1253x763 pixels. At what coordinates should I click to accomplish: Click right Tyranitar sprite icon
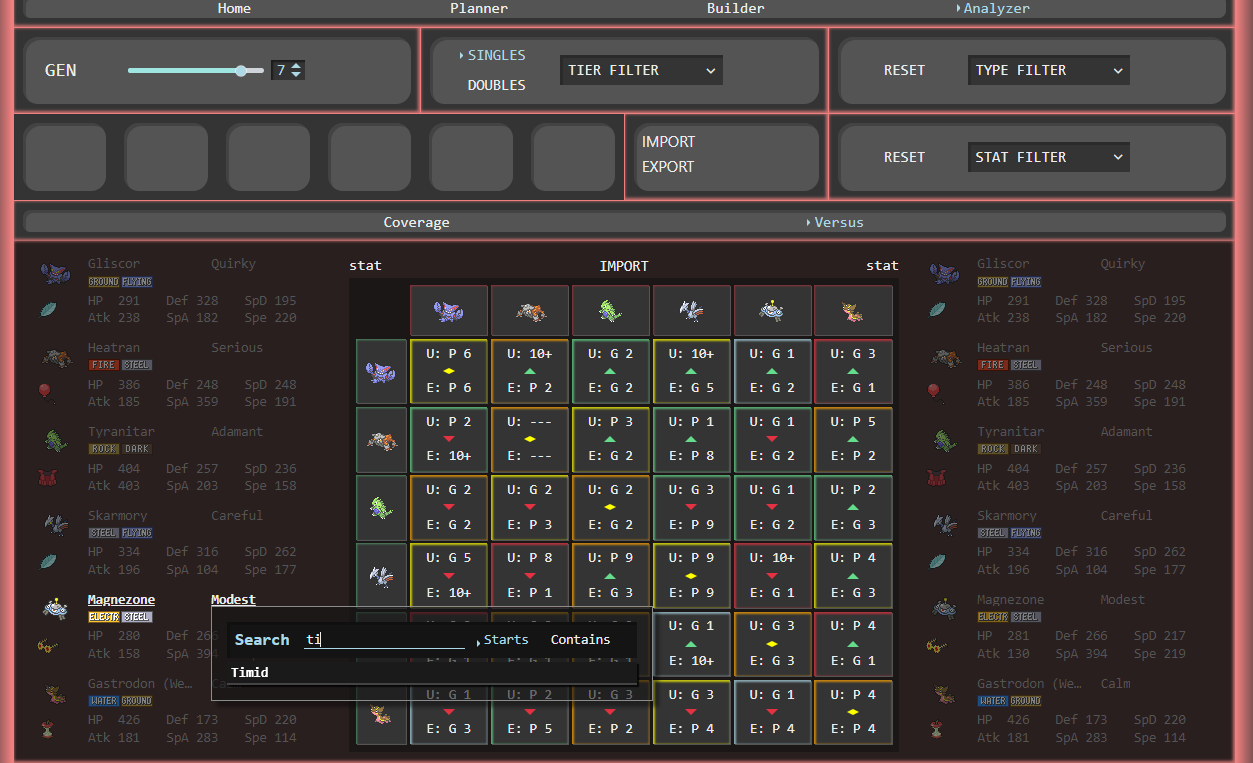944,441
